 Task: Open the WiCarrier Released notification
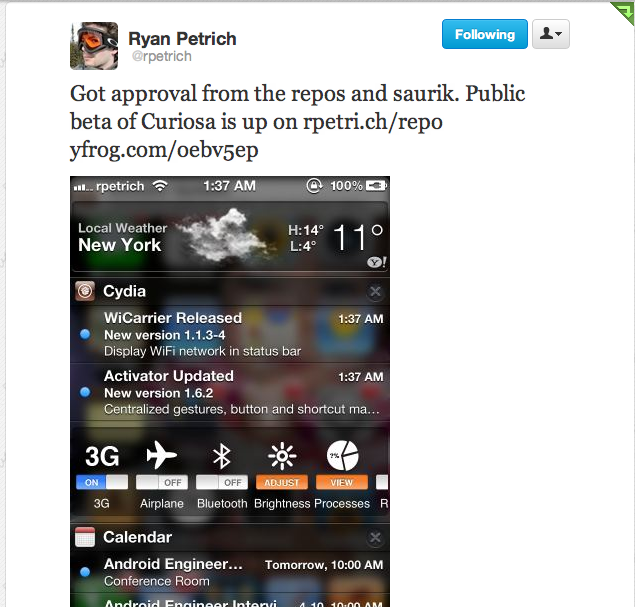[x=230, y=334]
